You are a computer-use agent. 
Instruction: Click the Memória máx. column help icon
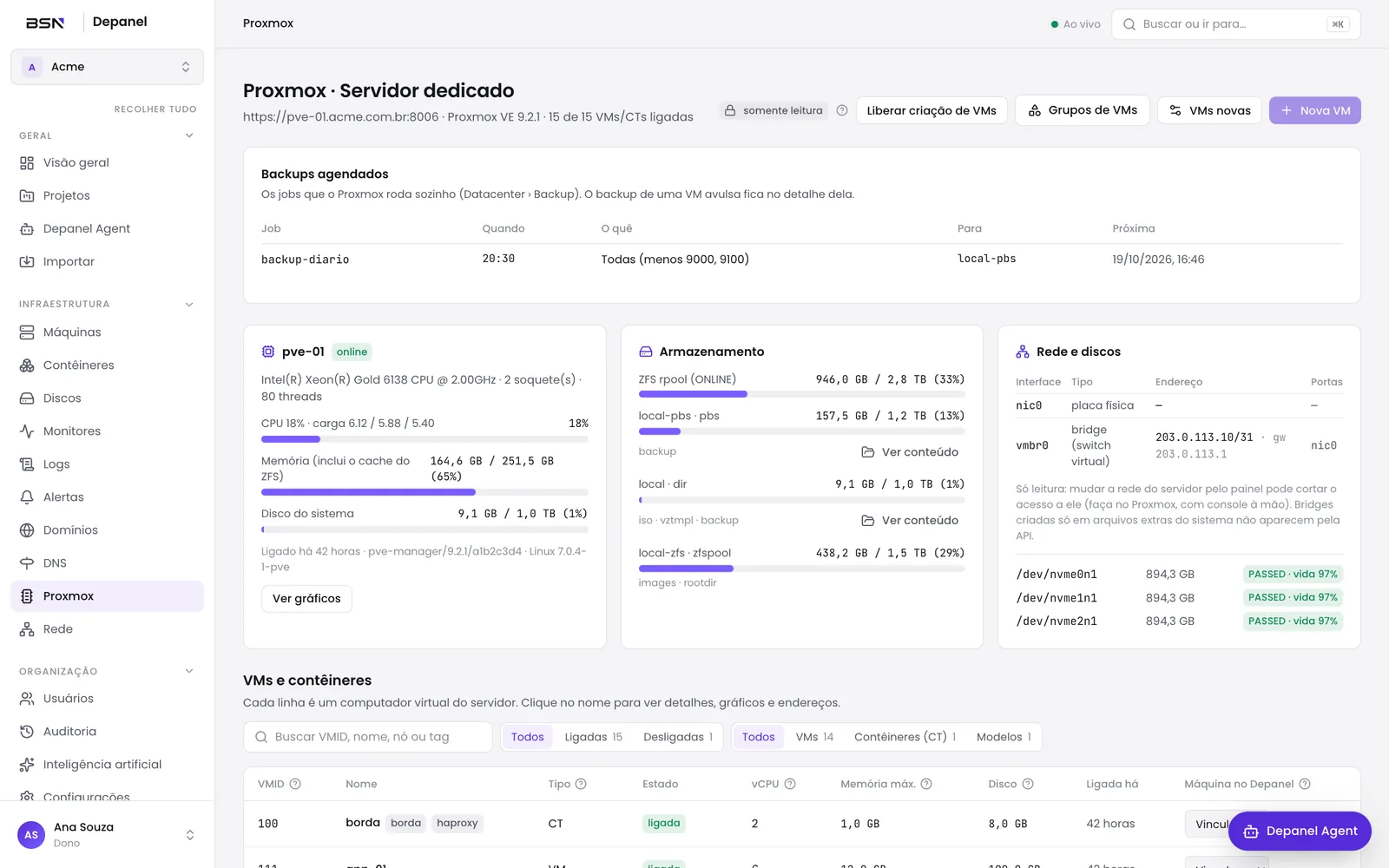pos(926,784)
